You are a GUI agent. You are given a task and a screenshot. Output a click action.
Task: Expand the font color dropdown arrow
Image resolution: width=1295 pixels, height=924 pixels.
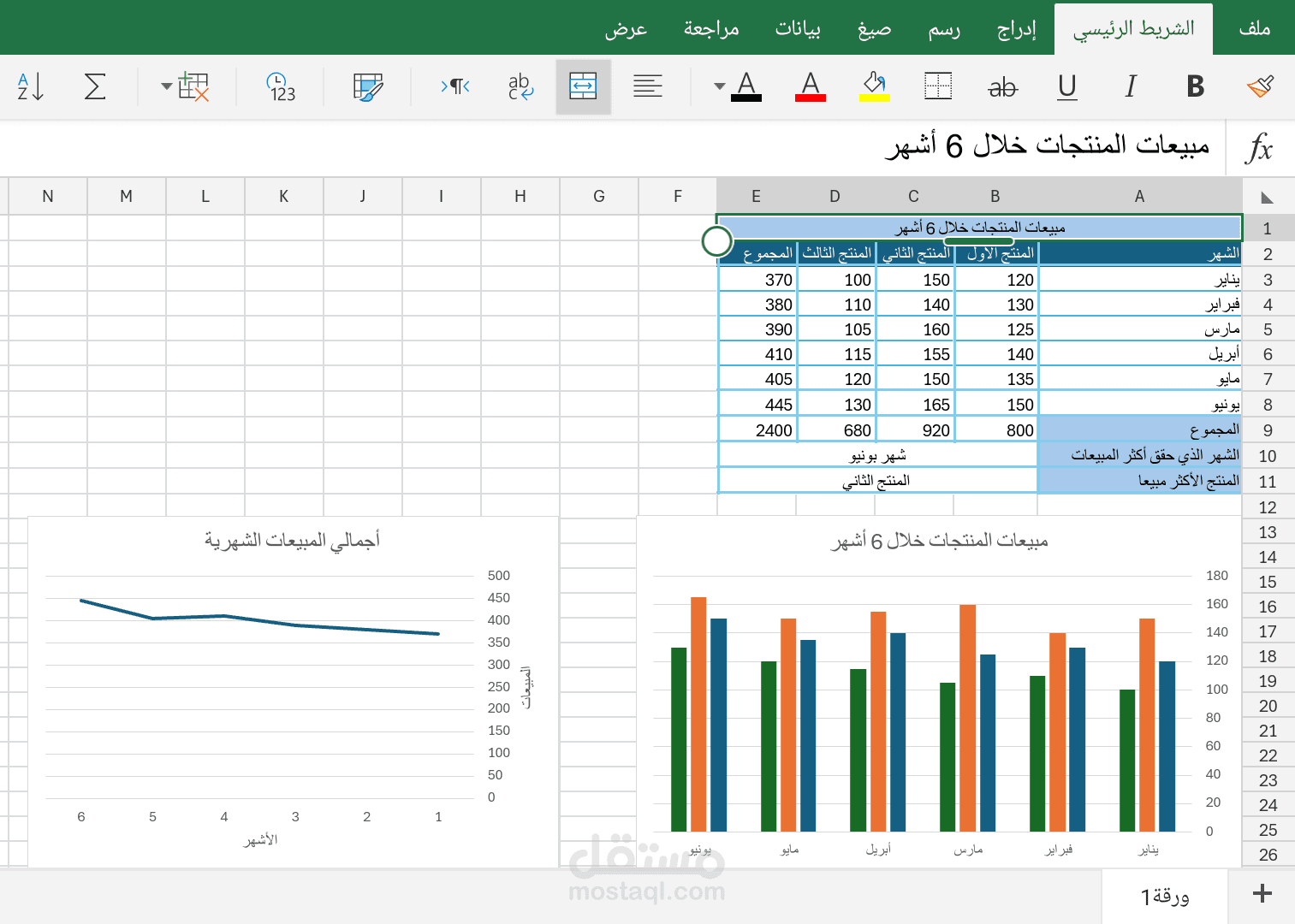(719, 86)
